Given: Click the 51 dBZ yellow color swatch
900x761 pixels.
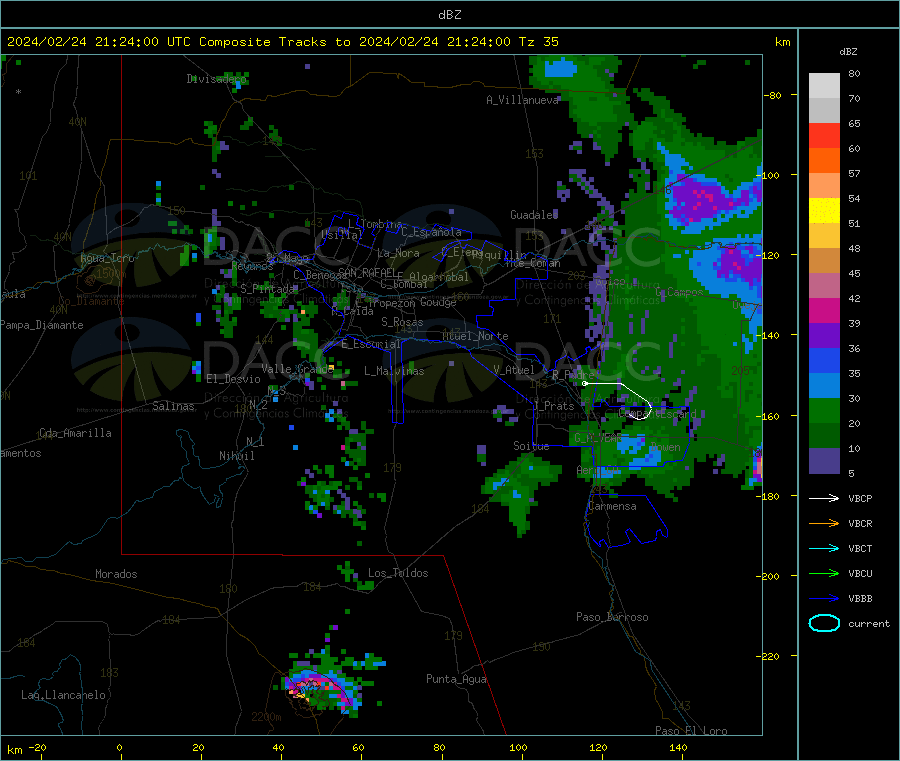Looking at the screenshot, I should pos(824,211).
